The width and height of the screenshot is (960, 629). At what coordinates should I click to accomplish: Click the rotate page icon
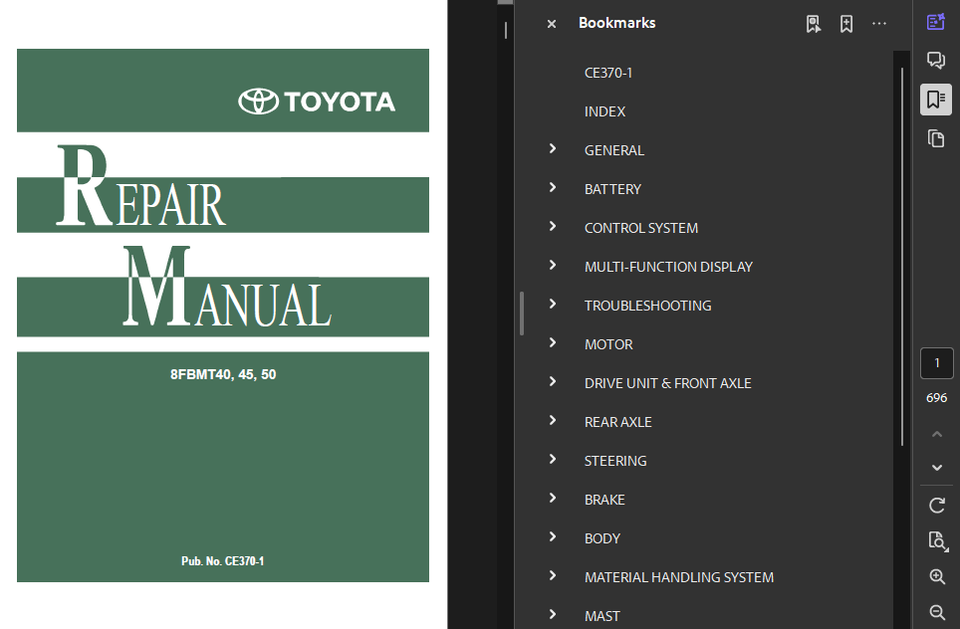tap(936, 504)
